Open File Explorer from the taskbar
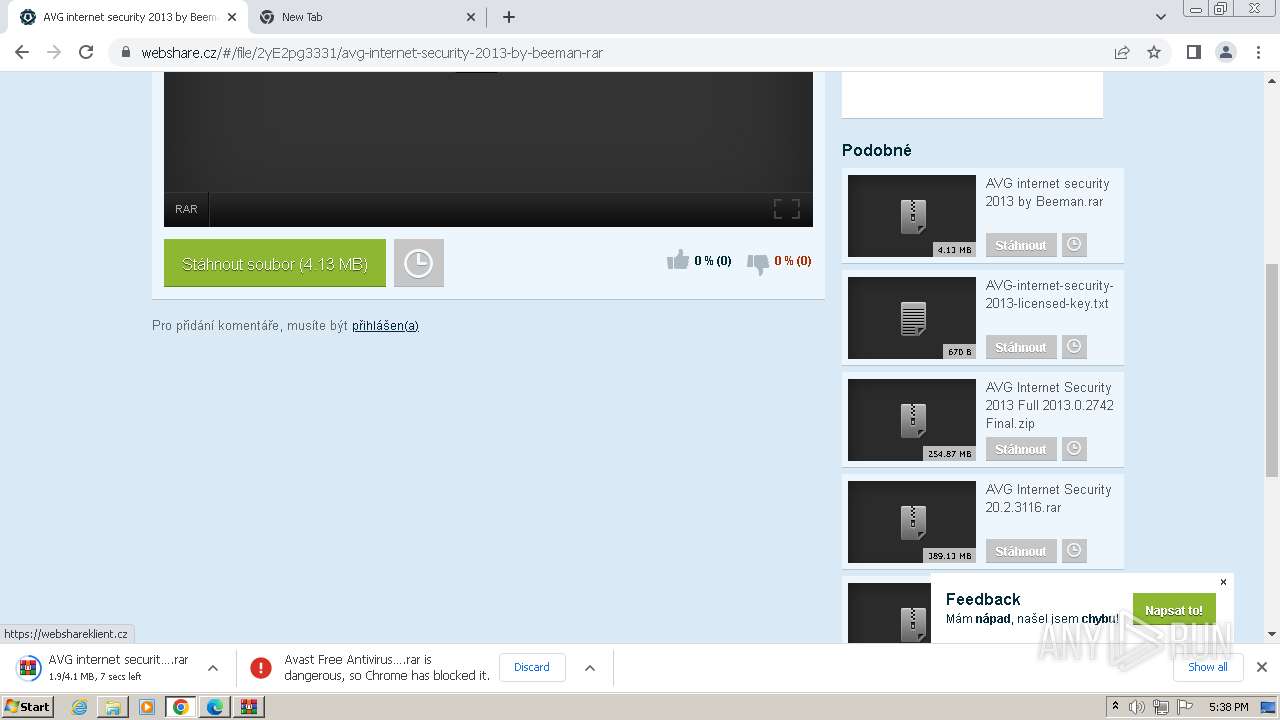This screenshot has height=720, width=1280. pyautogui.click(x=113, y=707)
